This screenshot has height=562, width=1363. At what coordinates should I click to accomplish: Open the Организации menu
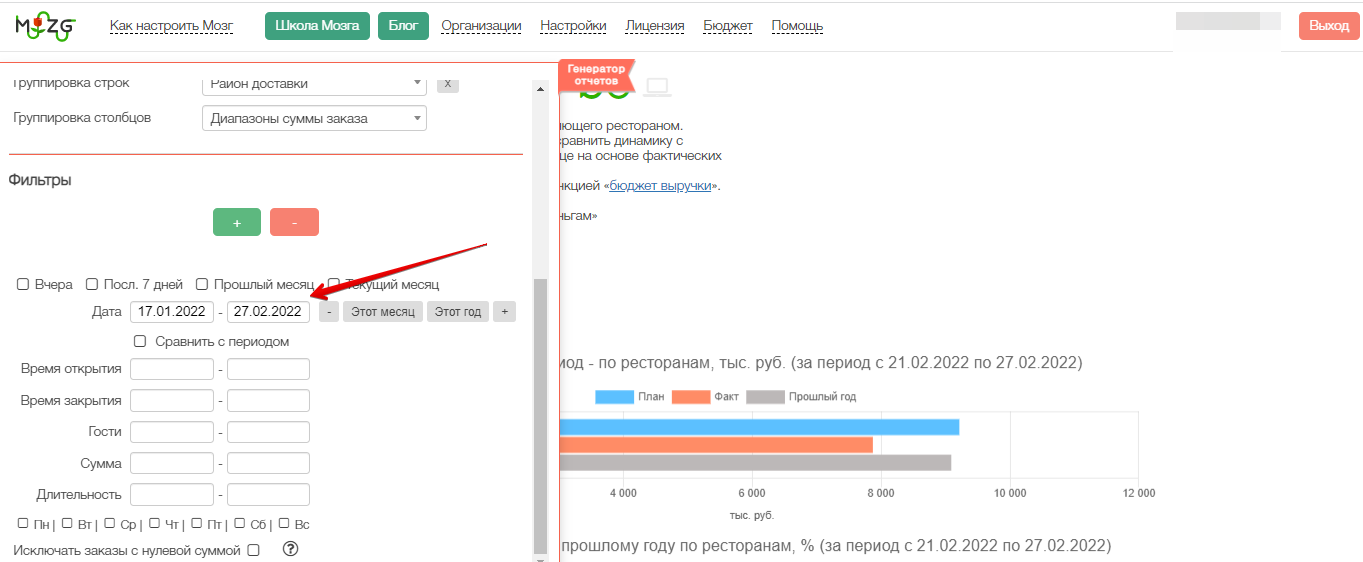(x=481, y=26)
